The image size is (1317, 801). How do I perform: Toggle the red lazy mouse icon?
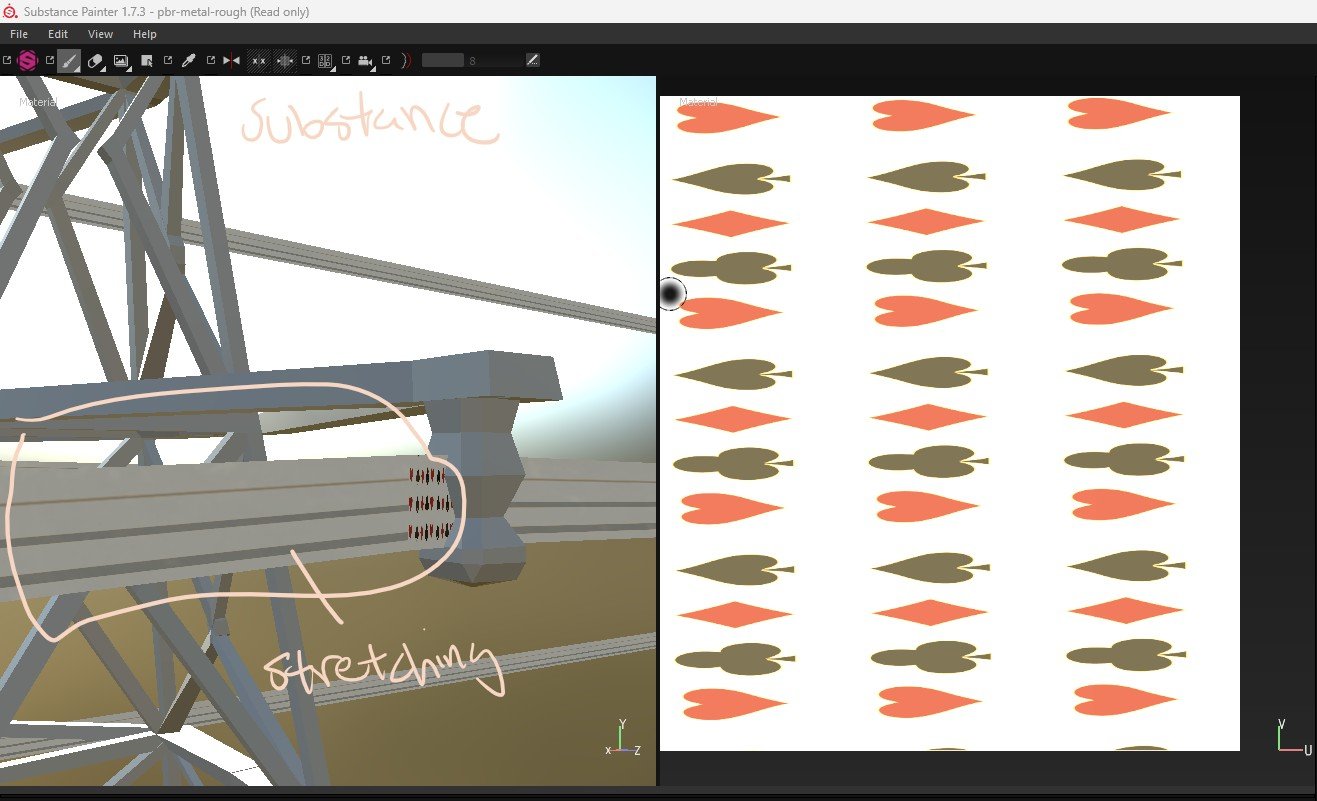(x=405, y=61)
